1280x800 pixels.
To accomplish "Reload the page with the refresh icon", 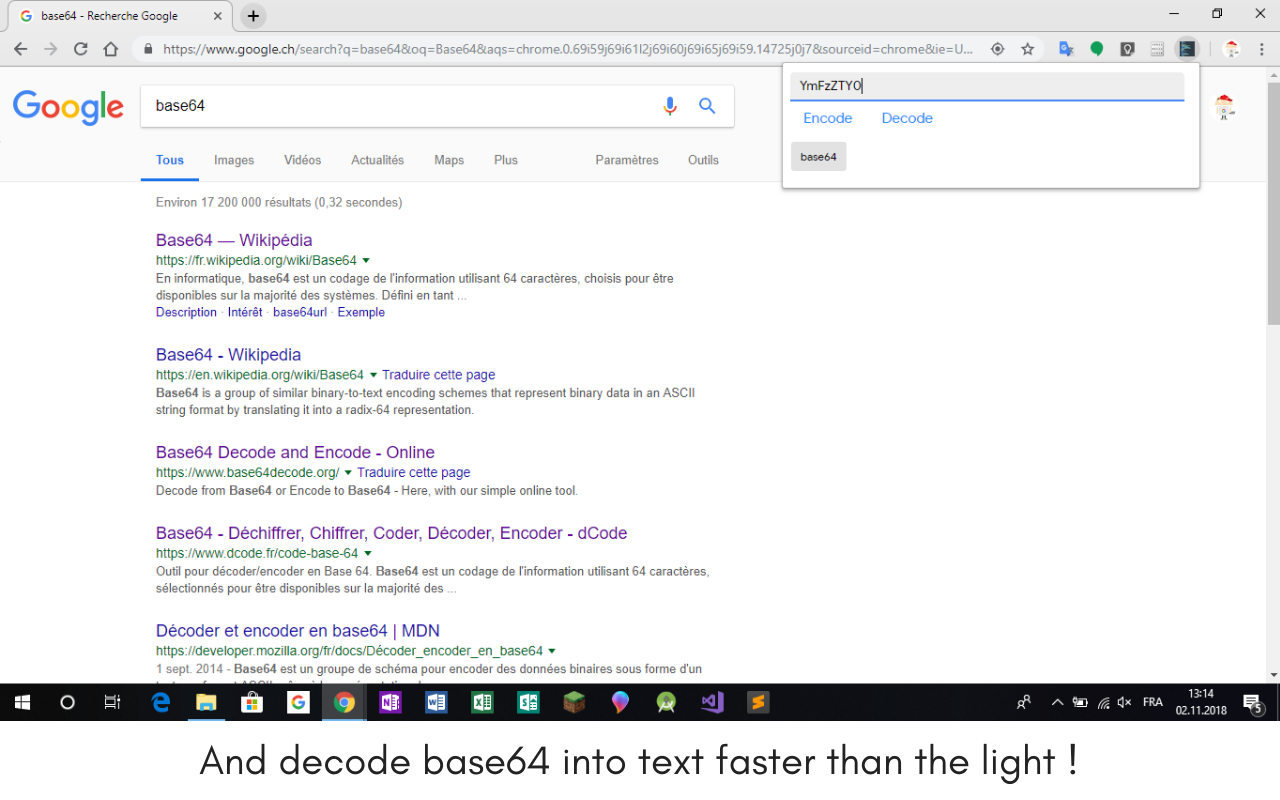I will tap(81, 48).
